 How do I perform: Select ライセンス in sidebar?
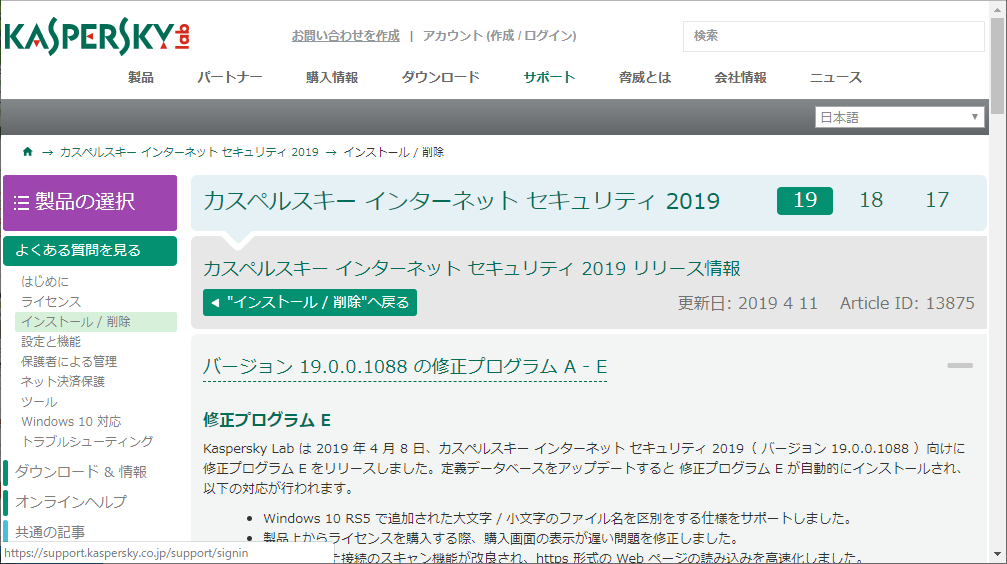[x=51, y=301]
